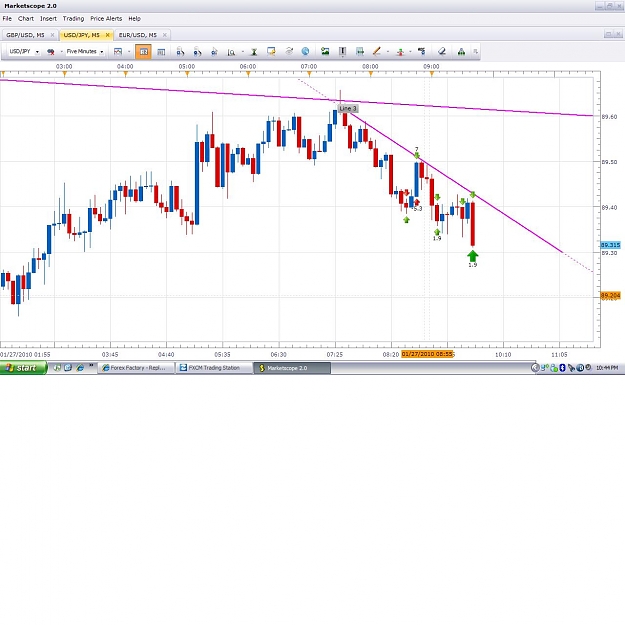Viewport: 625px width, 625px height.
Task: Expand hidden system tray icons arrow
Action: coord(535,368)
